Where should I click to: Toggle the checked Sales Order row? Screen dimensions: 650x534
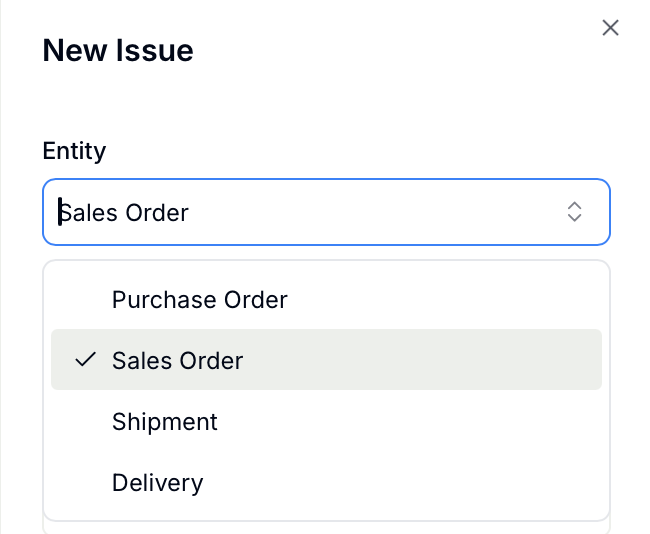[326, 359]
